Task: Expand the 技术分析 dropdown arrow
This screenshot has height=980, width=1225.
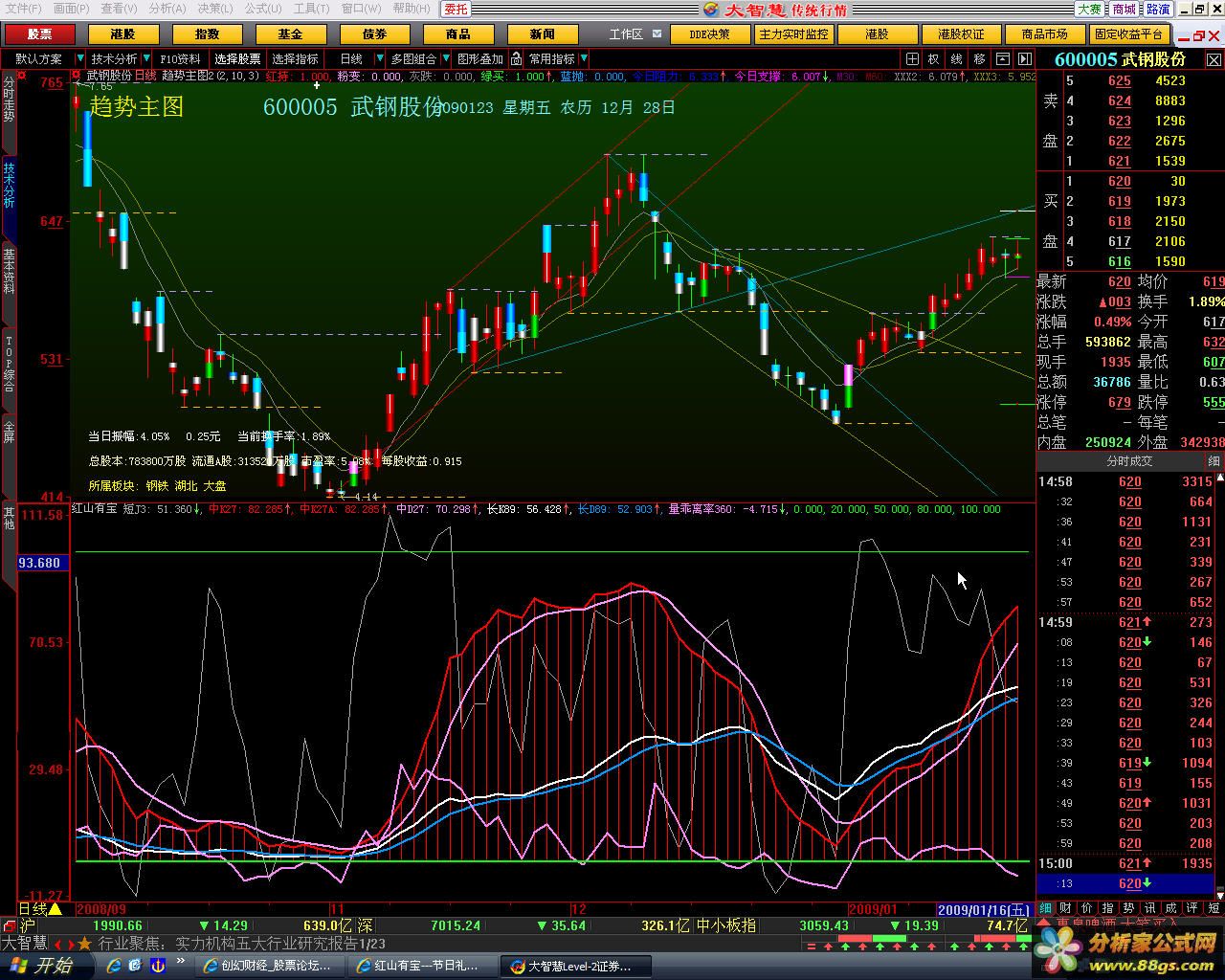Action: pyautogui.click(x=146, y=59)
